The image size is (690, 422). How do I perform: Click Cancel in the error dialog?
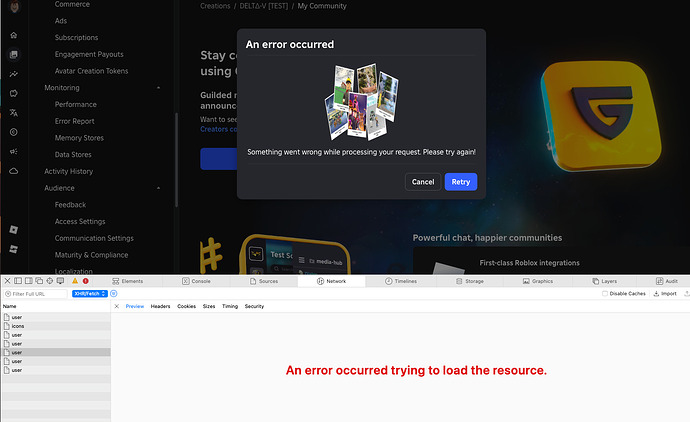[423, 182]
